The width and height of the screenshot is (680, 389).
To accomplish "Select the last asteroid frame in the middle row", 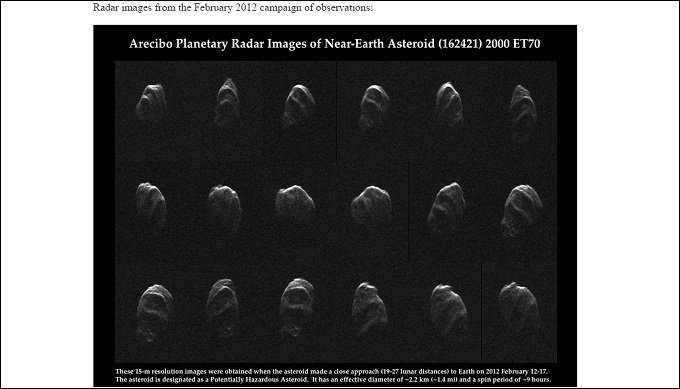I will coord(522,211).
